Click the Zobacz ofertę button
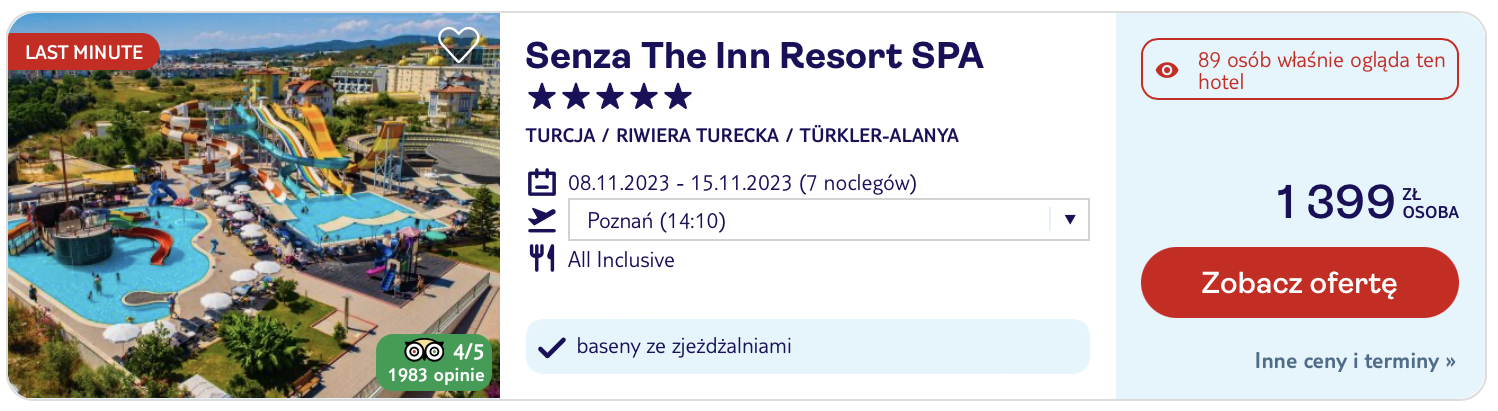Viewport: 1498px width, 411px height. pyautogui.click(x=1299, y=283)
